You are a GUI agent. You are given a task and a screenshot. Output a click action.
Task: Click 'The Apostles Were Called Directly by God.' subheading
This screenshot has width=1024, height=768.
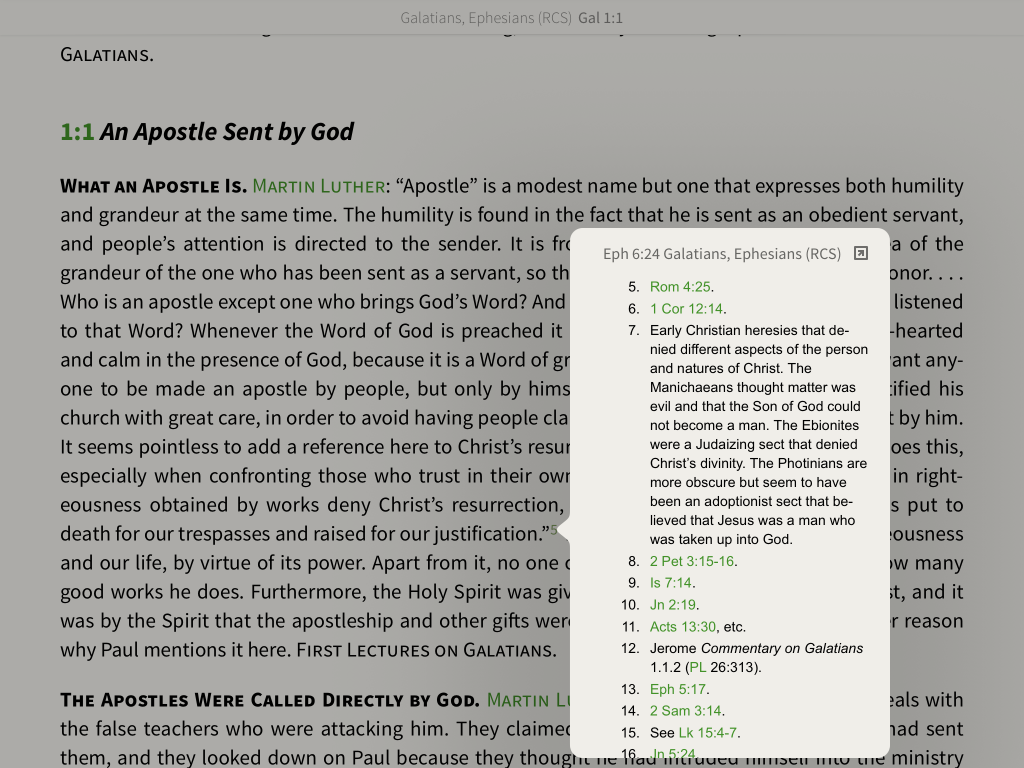tap(270, 700)
